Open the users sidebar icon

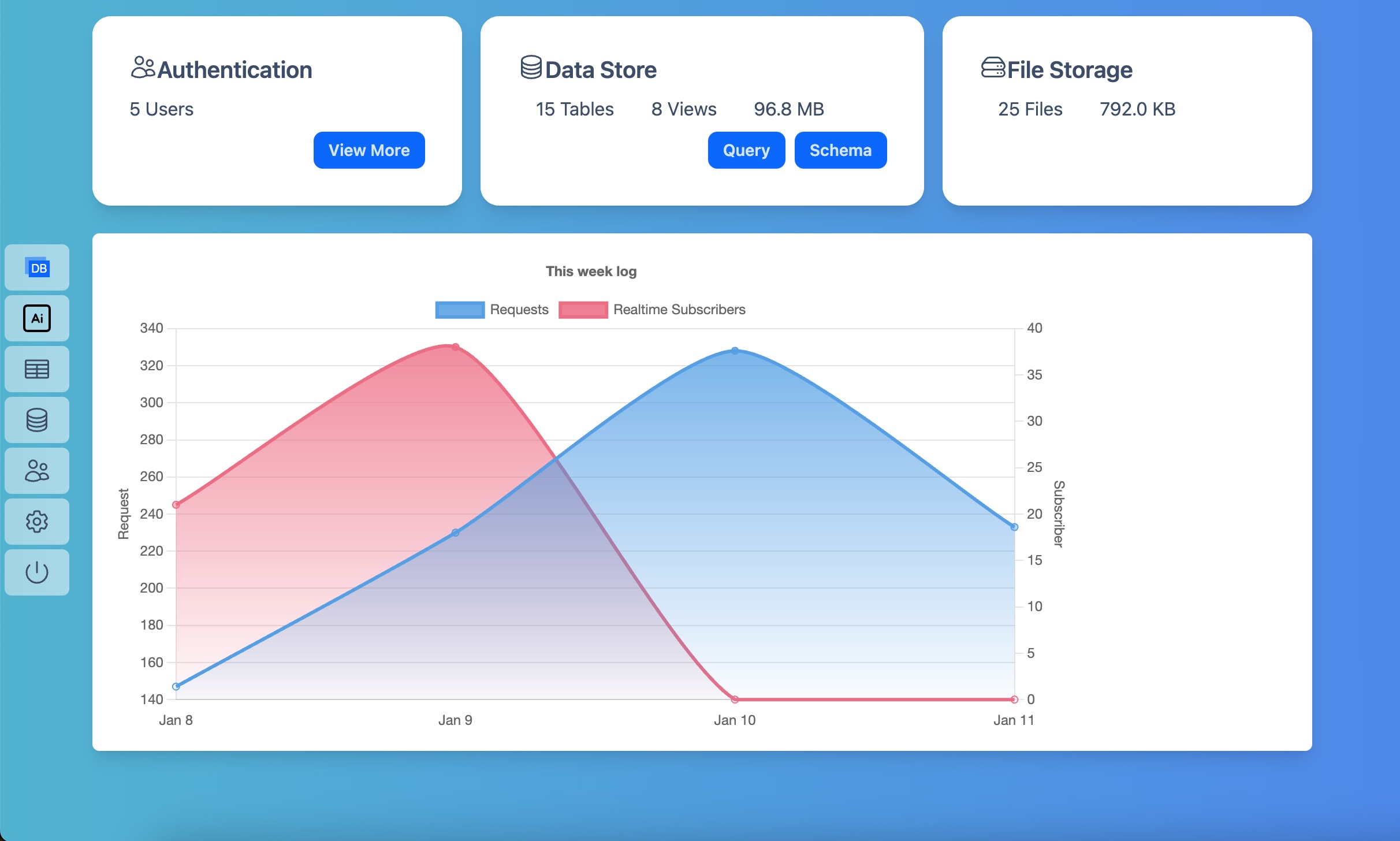point(37,471)
